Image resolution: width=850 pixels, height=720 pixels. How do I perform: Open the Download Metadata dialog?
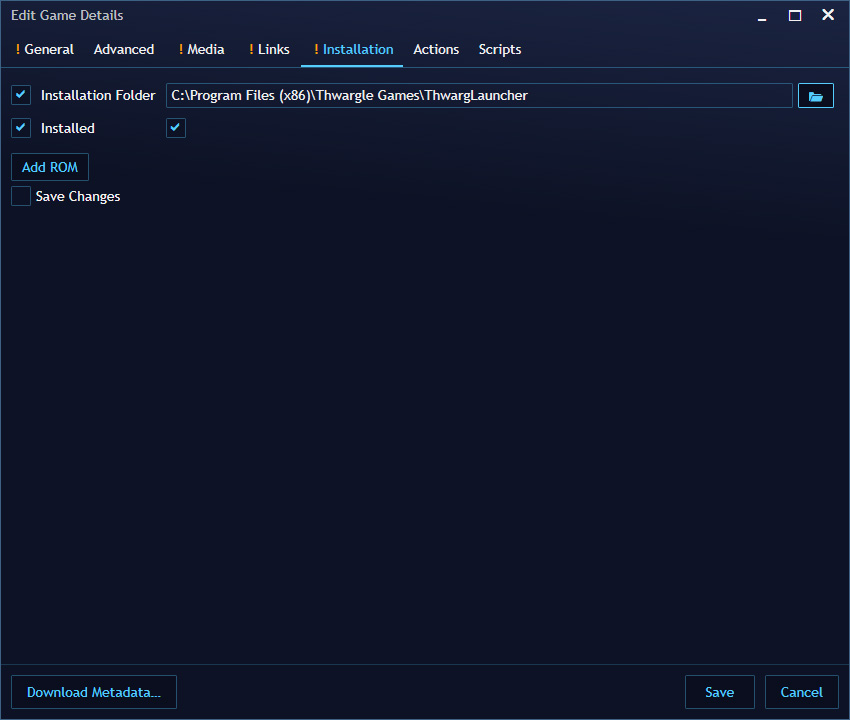tap(93, 691)
